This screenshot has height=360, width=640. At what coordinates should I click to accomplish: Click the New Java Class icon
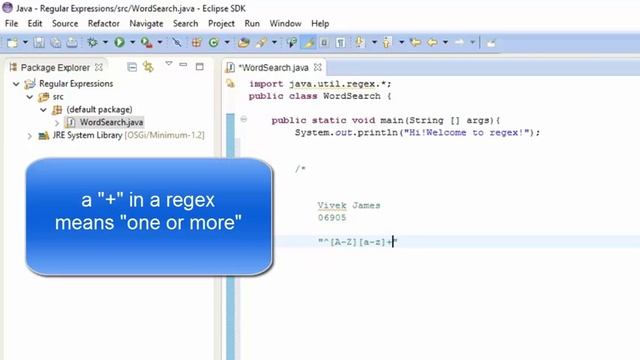click(x=213, y=42)
